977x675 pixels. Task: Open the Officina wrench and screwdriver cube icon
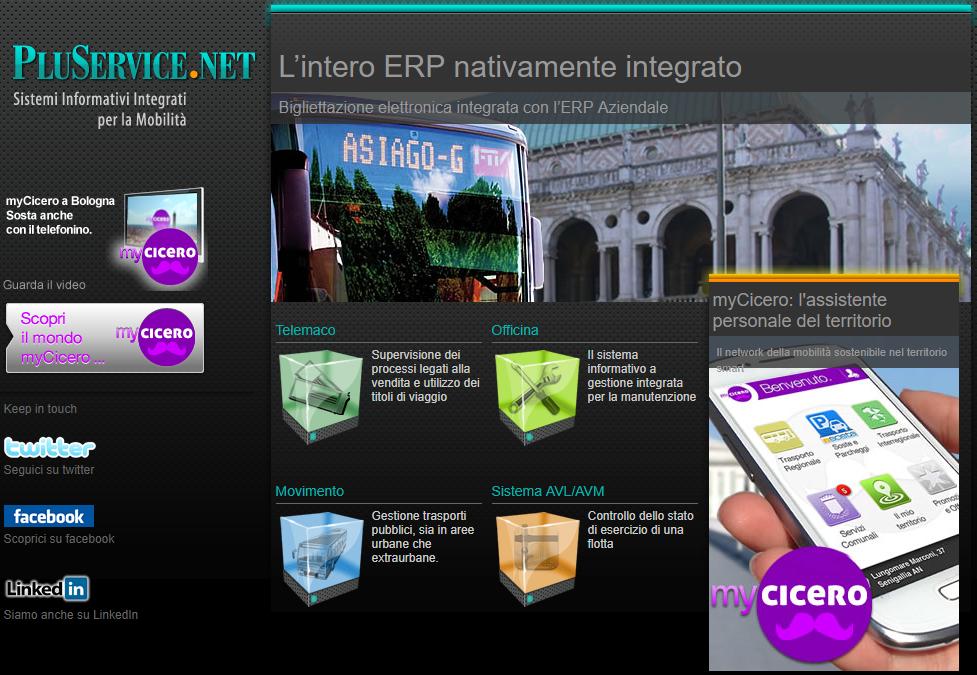(x=536, y=396)
